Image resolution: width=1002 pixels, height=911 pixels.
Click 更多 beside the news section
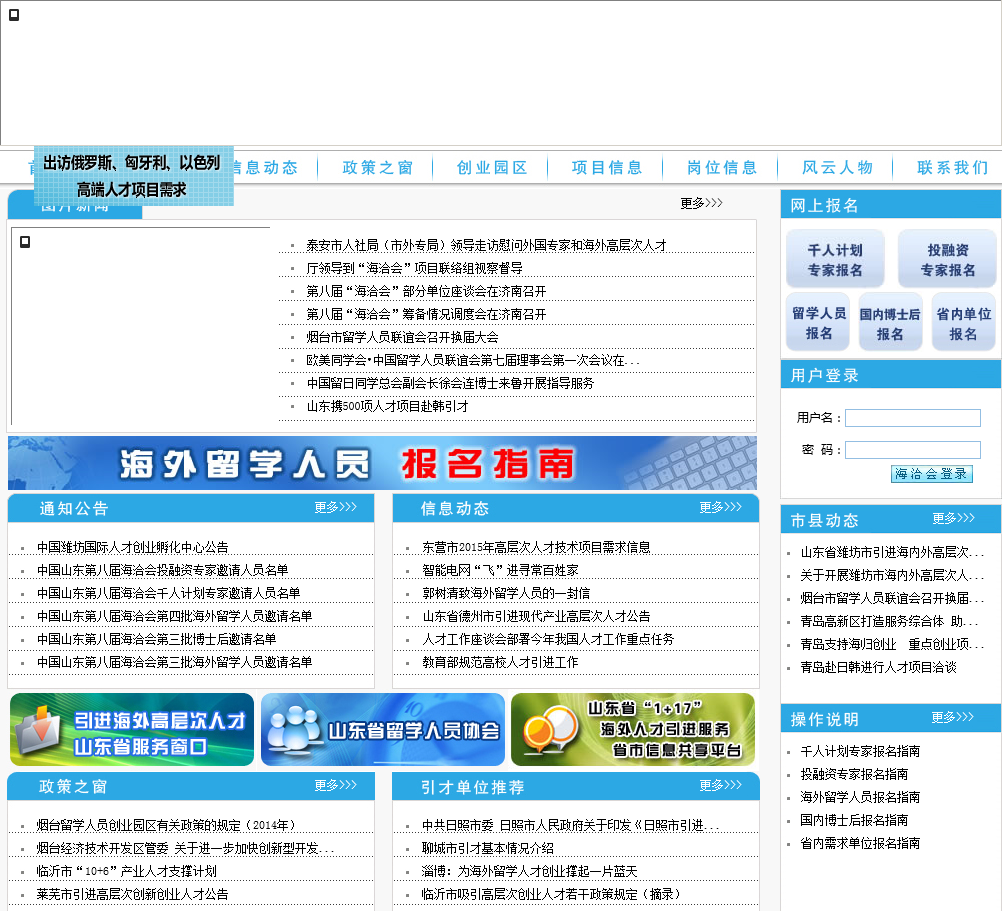701,203
